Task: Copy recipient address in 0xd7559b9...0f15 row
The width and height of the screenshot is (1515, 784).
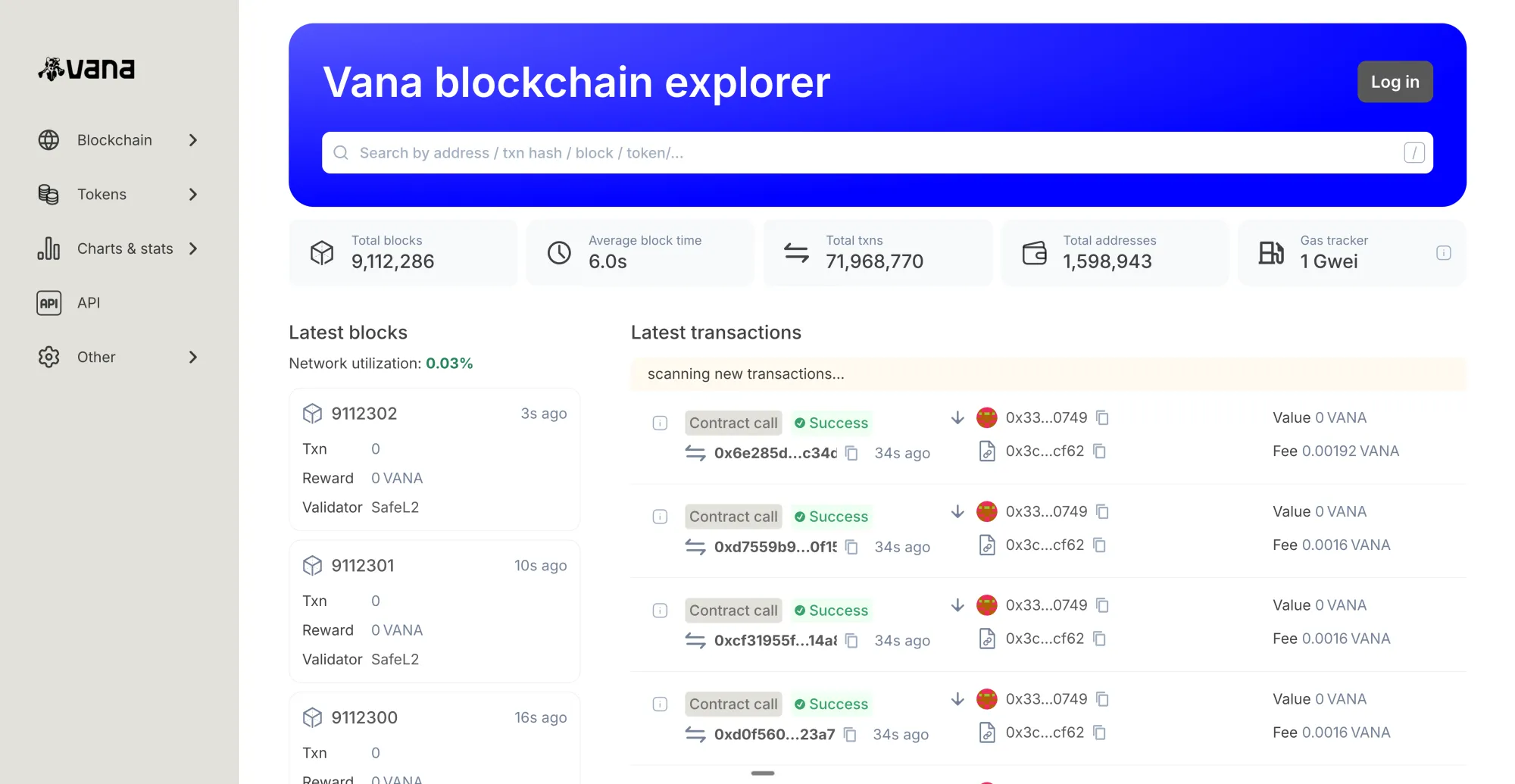Action: [1100, 545]
